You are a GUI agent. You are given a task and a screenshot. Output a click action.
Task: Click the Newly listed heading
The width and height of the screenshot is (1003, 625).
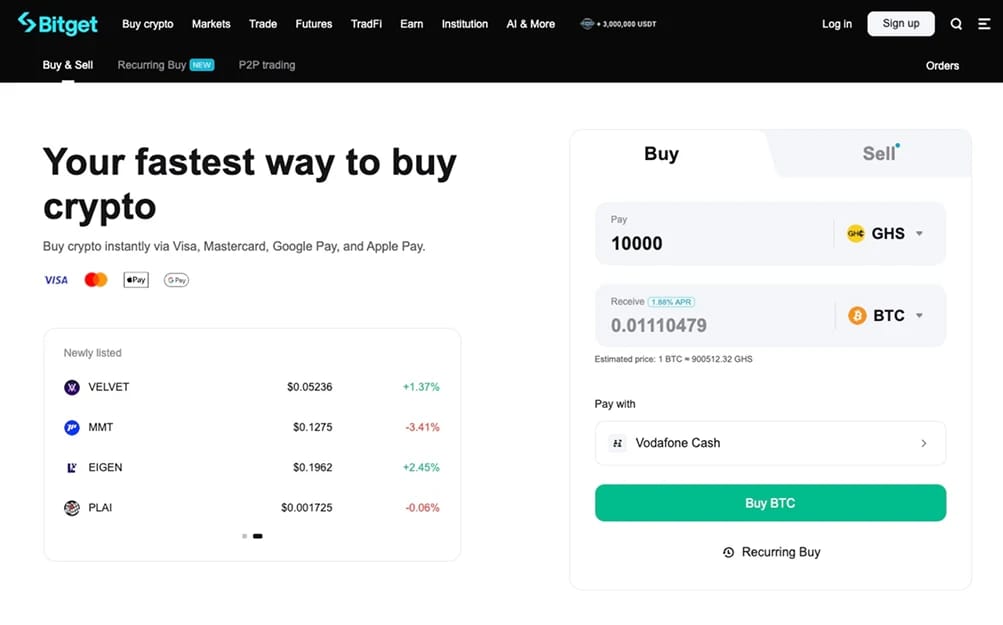pos(92,353)
